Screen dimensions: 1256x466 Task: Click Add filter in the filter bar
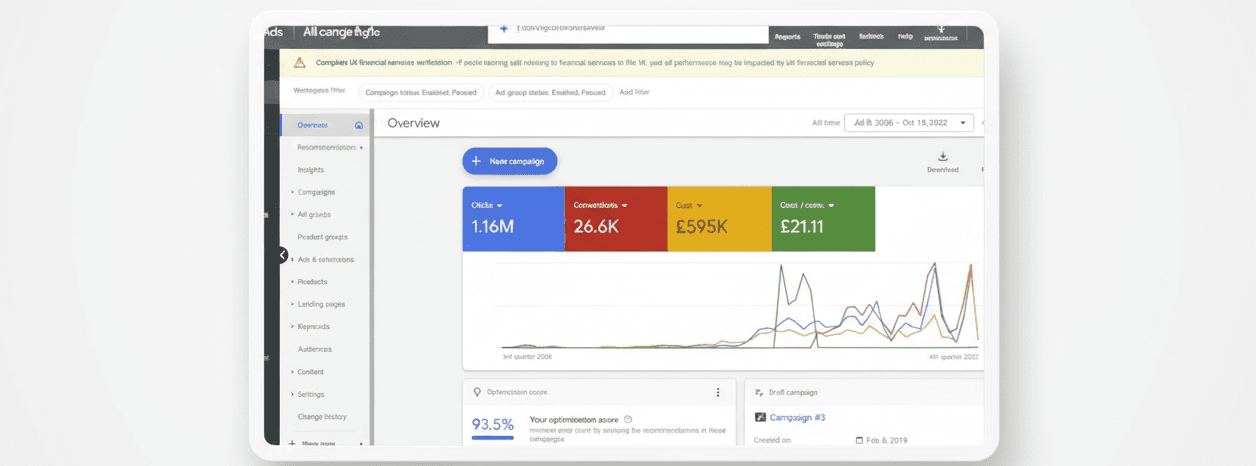point(634,92)
